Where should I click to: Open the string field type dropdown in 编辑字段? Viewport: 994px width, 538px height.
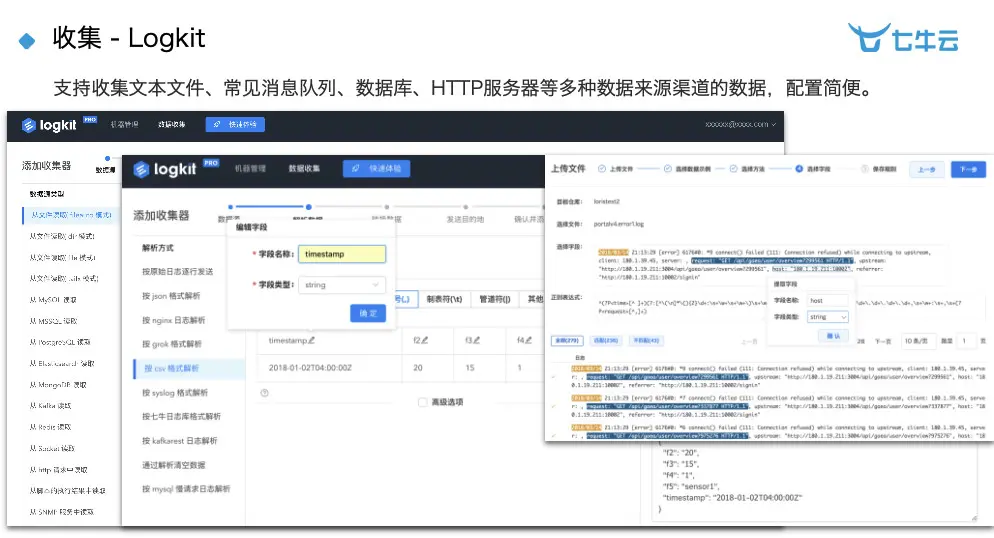click(342, 285)
